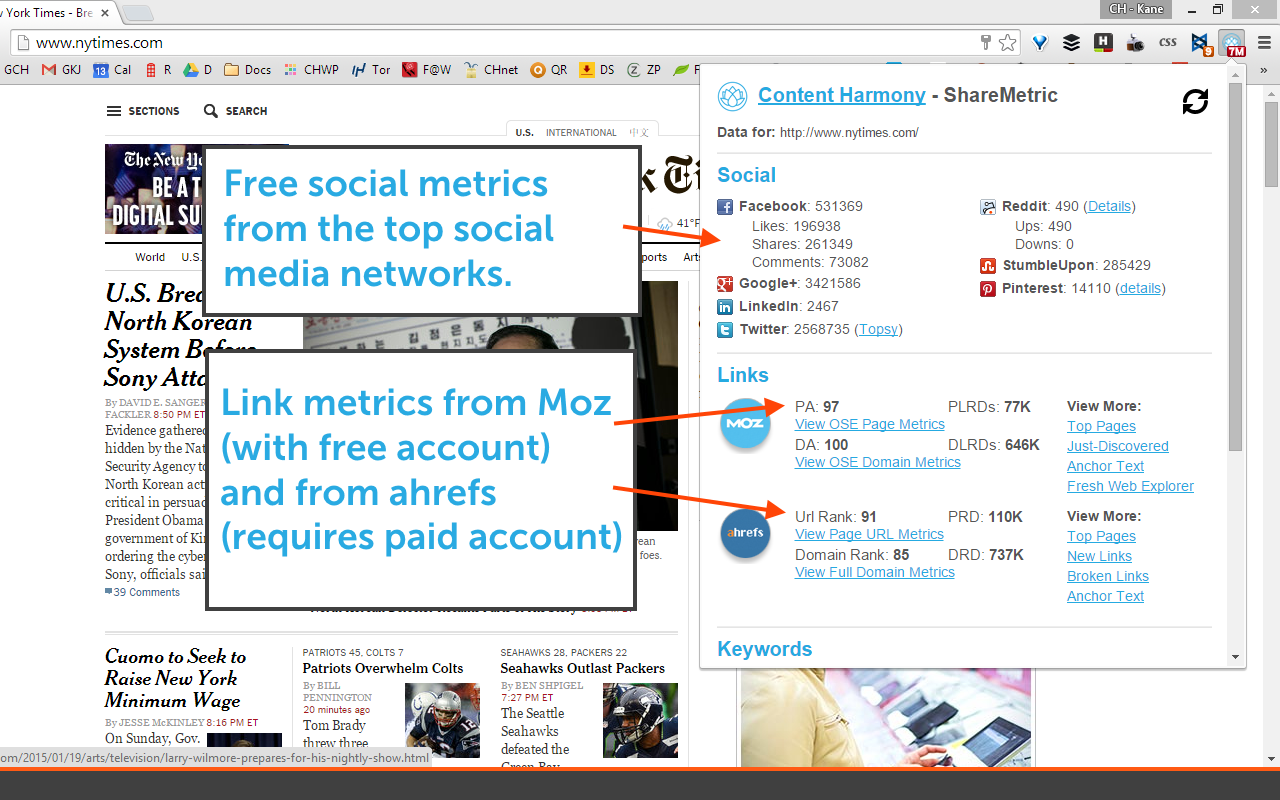Image resolution: width=1280 pixels, height=800 pixels.
Task: Switch to the Chinese edition
Action: click(639, 132)
